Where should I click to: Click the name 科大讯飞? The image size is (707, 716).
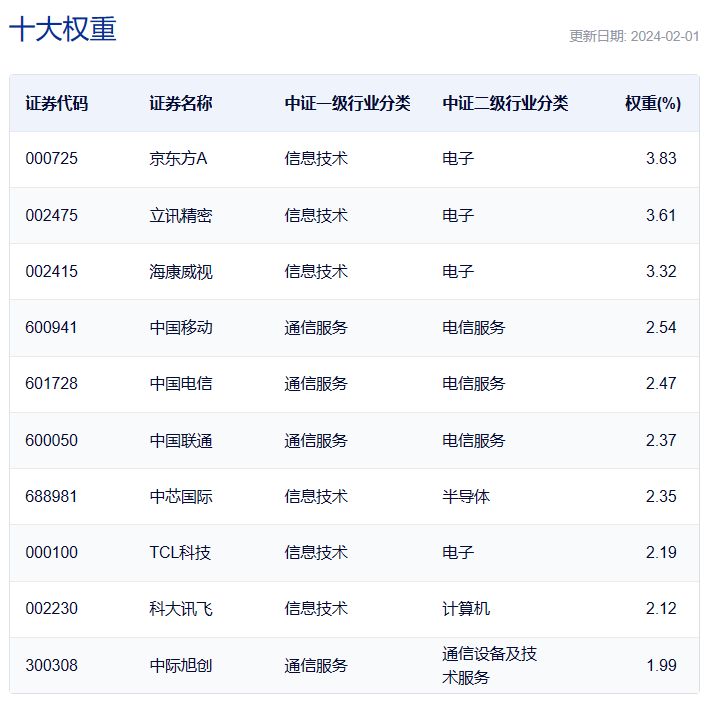coord(181,609)
